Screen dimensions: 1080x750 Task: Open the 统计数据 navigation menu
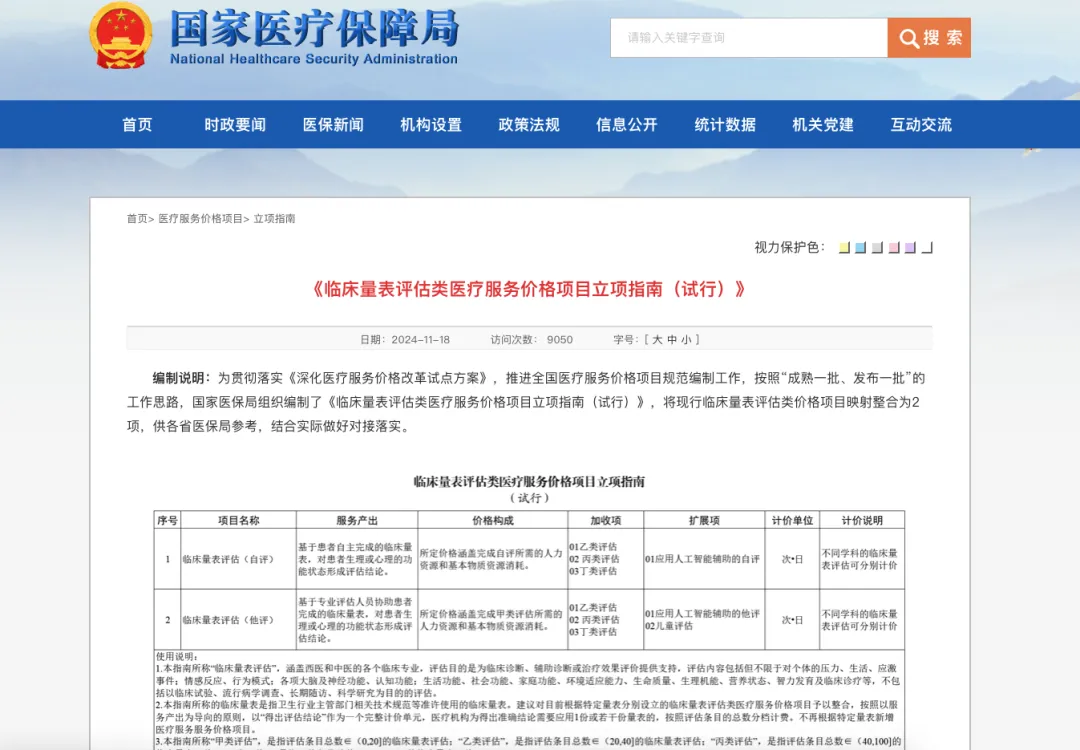[x=724, y=124]
